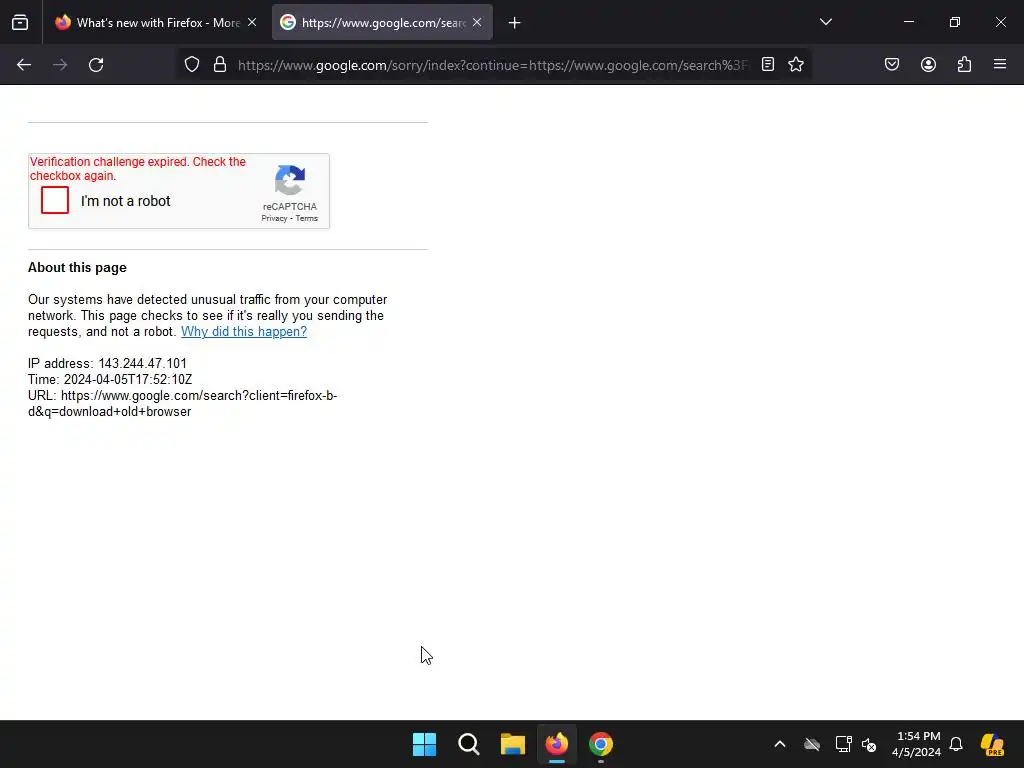This screenshot has height=768, width=1024.
Task: Open tracking protection shield icon
Action: pyautogui.click(x=191, y=65)
